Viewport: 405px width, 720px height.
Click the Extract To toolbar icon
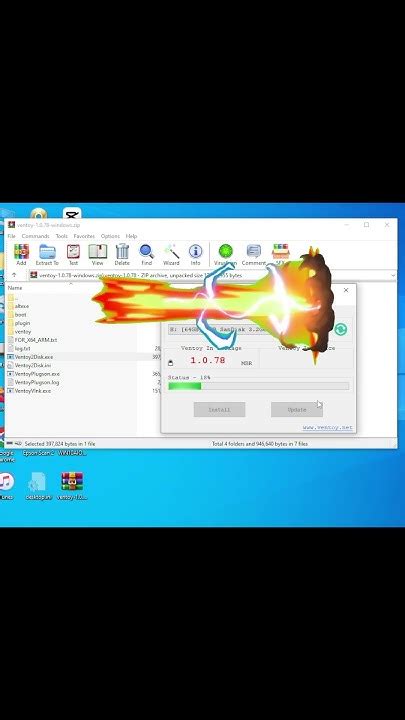coord(47,255)
